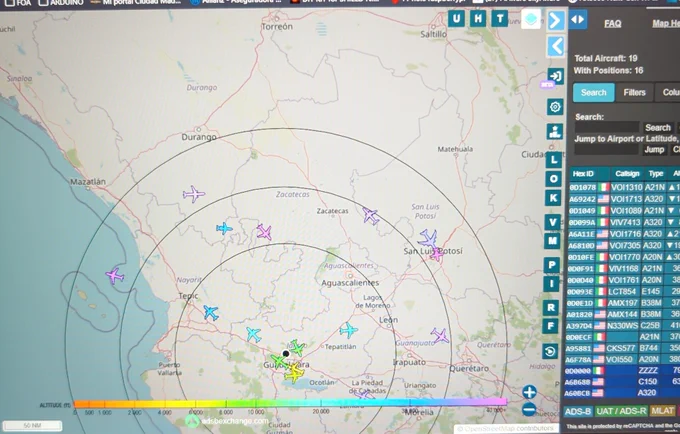
Task: Select the small cyan aircraft west of Zacatecas
Action: point(224,228)
